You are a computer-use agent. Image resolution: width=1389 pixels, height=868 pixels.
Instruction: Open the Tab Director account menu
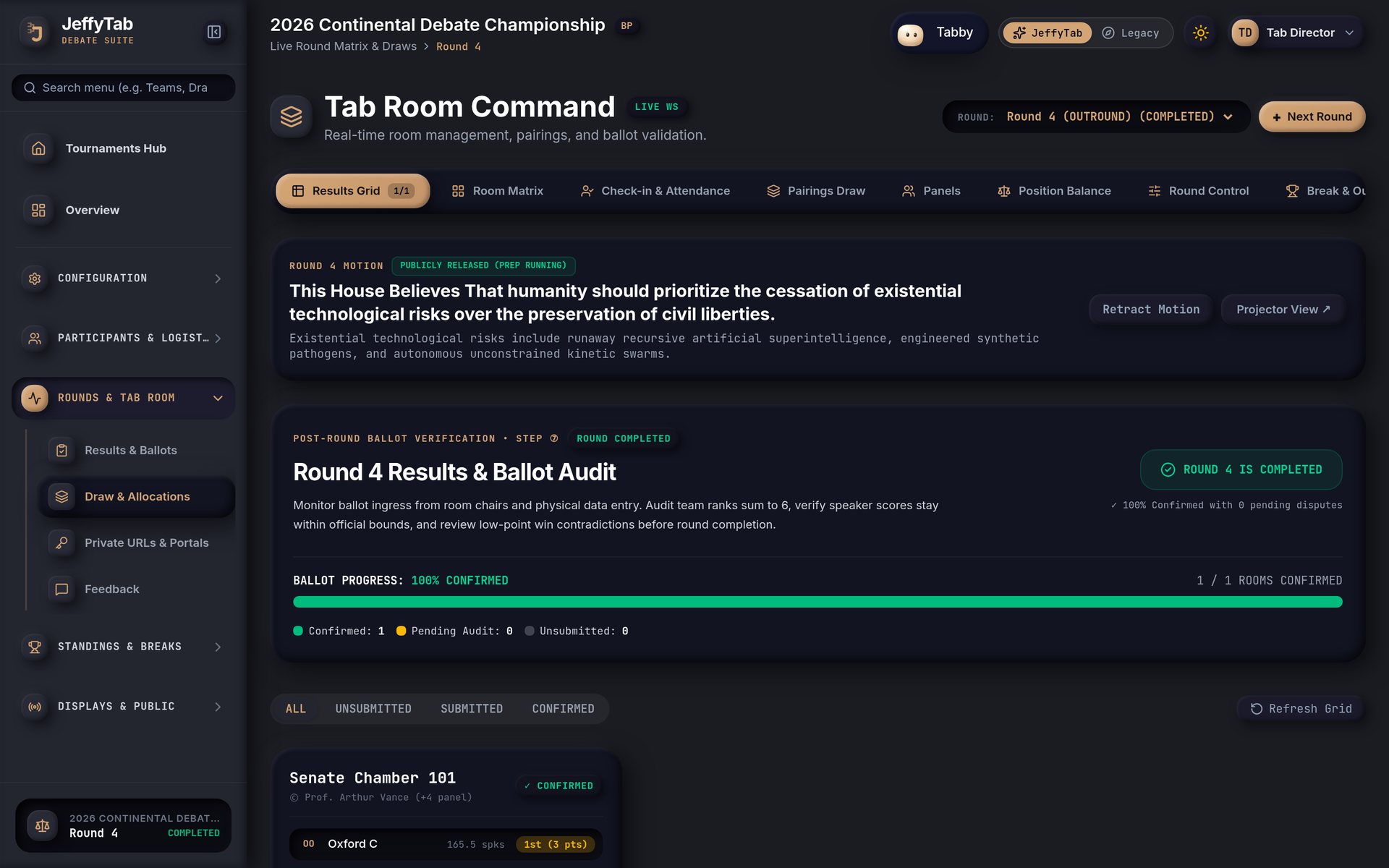click(1297, 33)
